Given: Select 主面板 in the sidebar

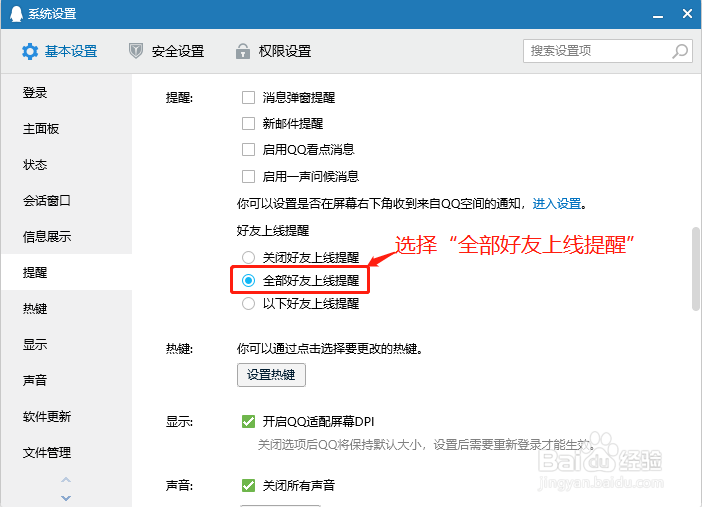Looking at the screenshot, I should click(x=66, y=129).
